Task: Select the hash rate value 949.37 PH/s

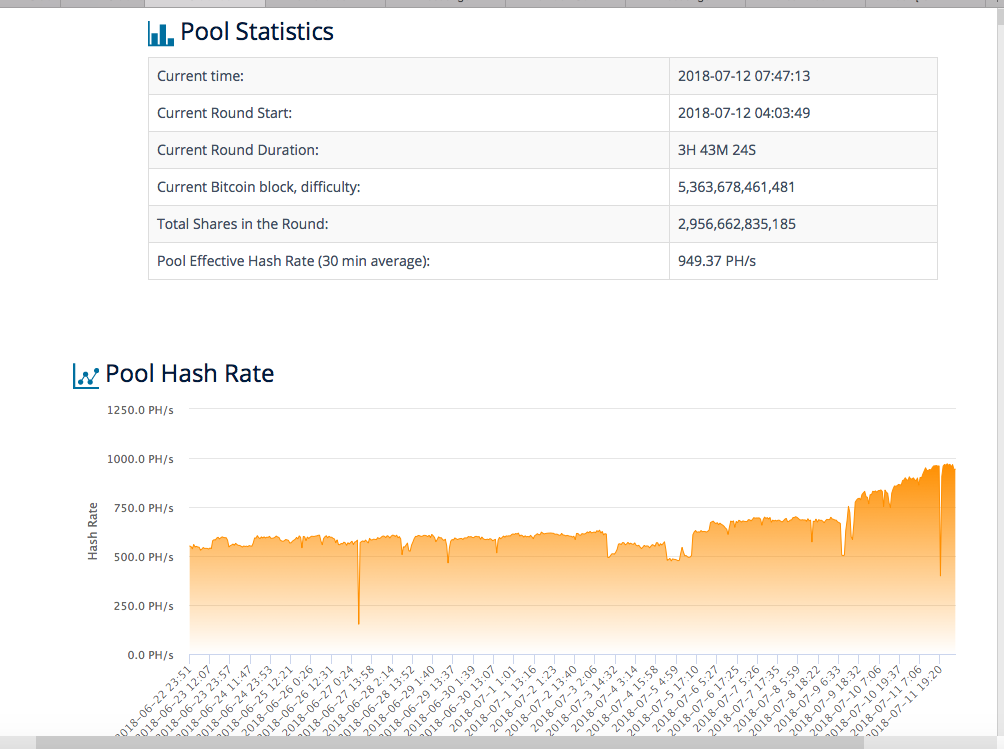Action: (717, 261)
